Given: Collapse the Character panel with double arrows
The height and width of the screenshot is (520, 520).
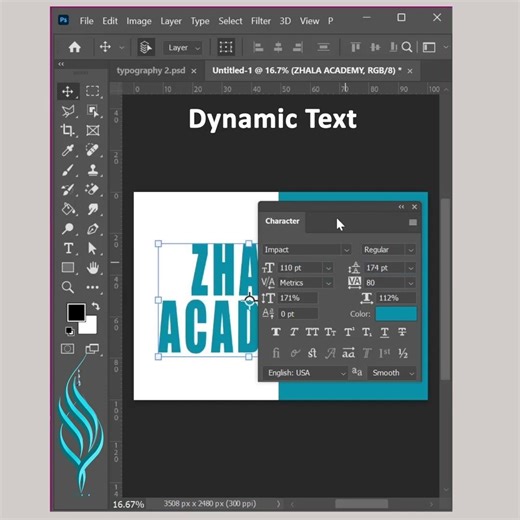Looking at the screenshot, I should 401,207.
